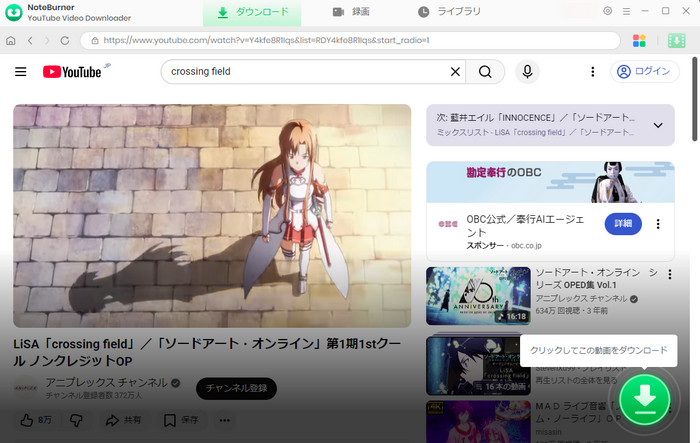
Task: Open the OBC ad banner
Action: pyautogui.click(x=550, y=182)
